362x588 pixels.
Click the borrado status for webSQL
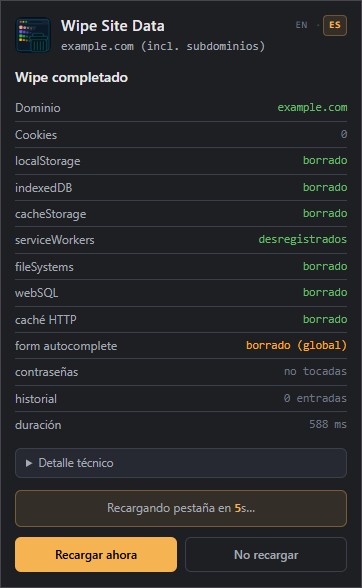pos(325,292)
